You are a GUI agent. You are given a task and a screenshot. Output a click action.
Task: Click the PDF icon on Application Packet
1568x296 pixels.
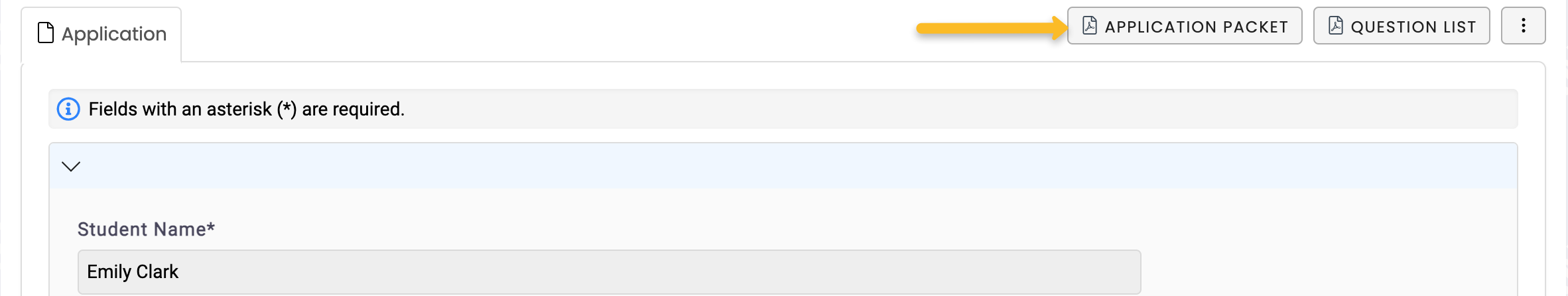[1090, 26]
